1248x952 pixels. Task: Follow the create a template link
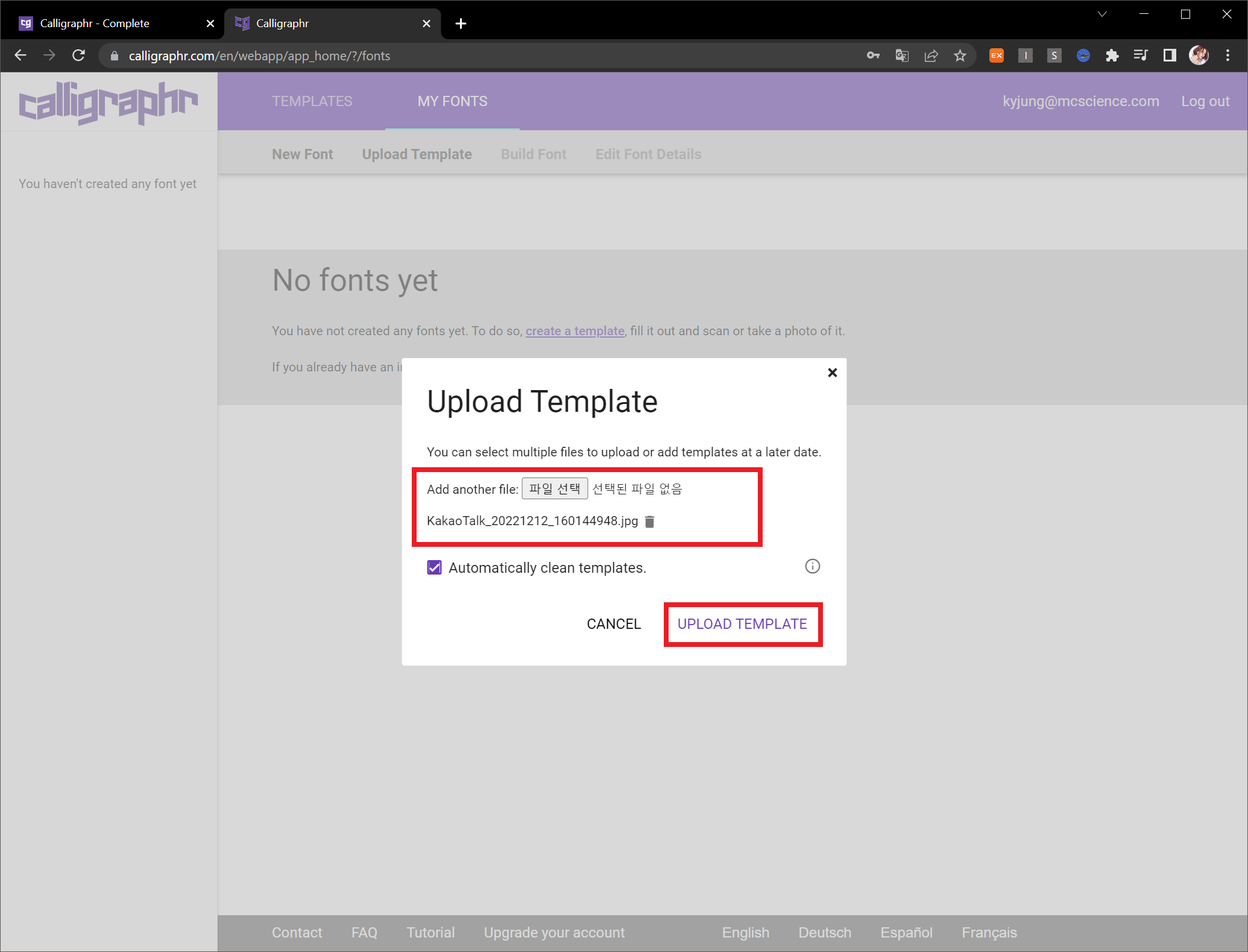coord(575,331)
